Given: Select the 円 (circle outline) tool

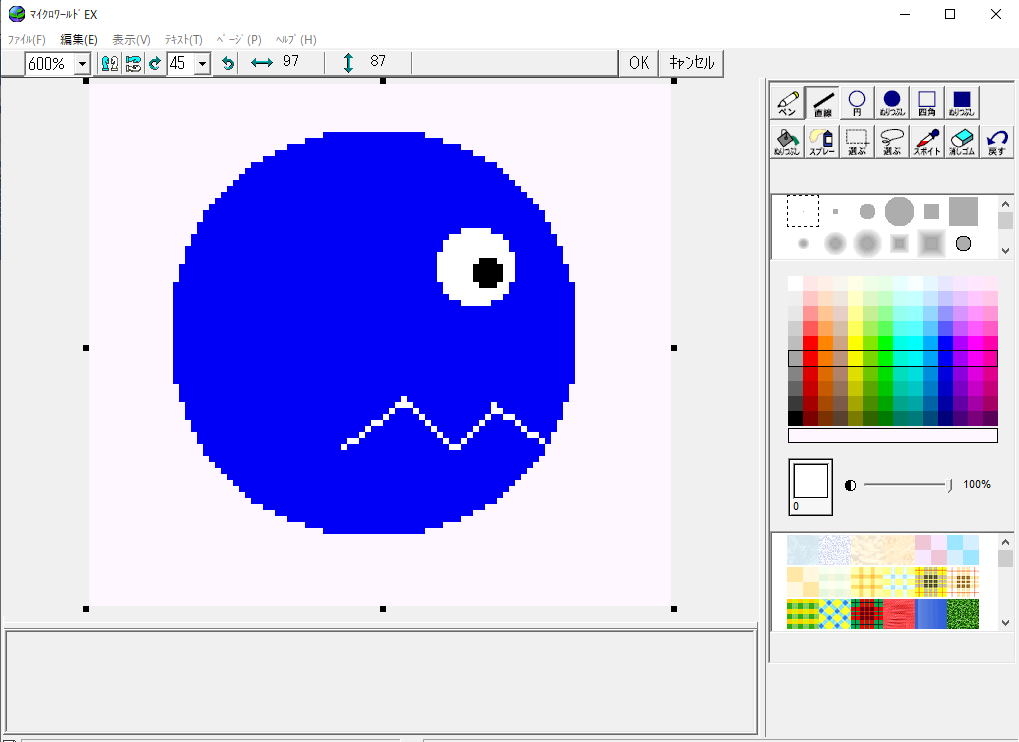Looking at the screenshot, I should coord(857,103).
